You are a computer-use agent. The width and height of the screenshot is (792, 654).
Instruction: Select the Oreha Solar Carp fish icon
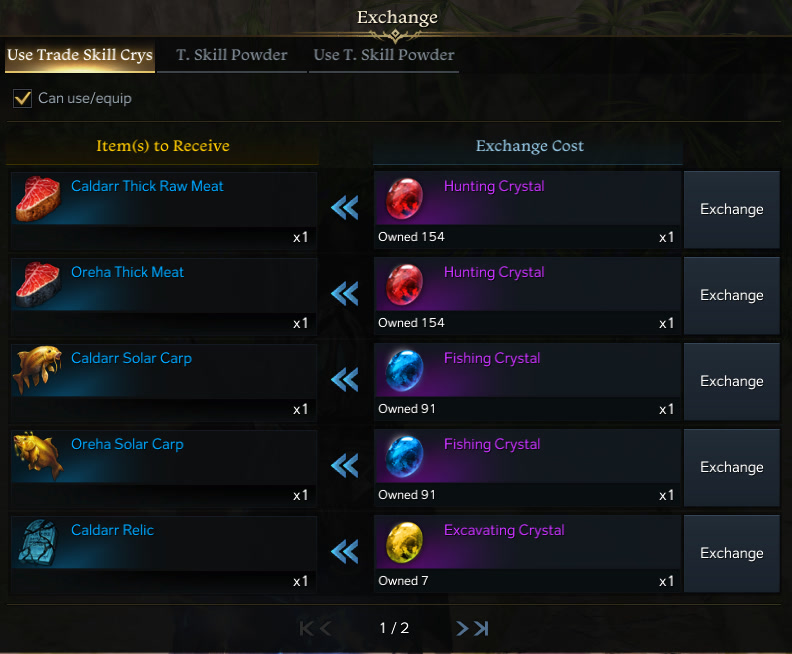click(38, 457)
